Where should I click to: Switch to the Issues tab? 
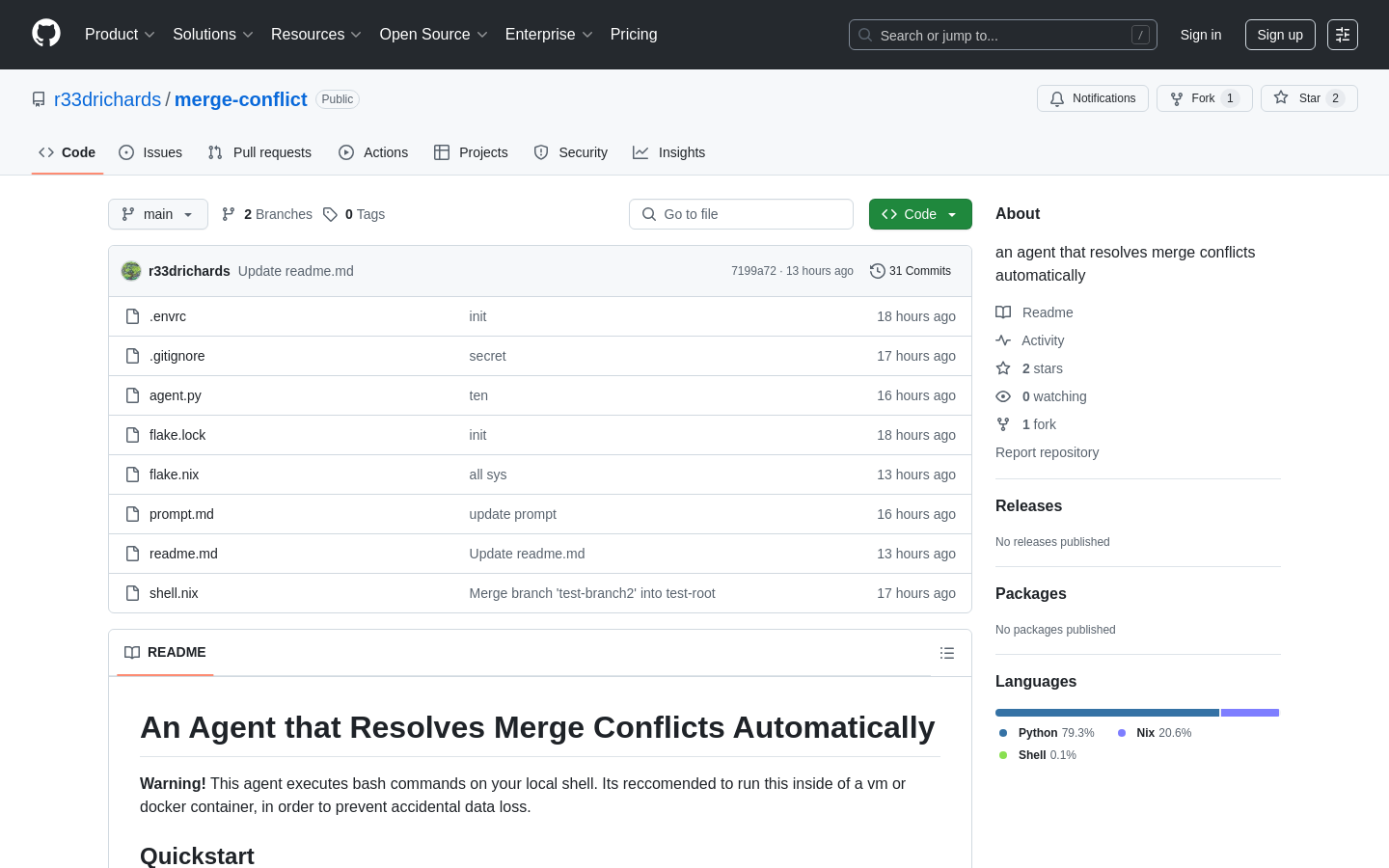tap(150, 152)
